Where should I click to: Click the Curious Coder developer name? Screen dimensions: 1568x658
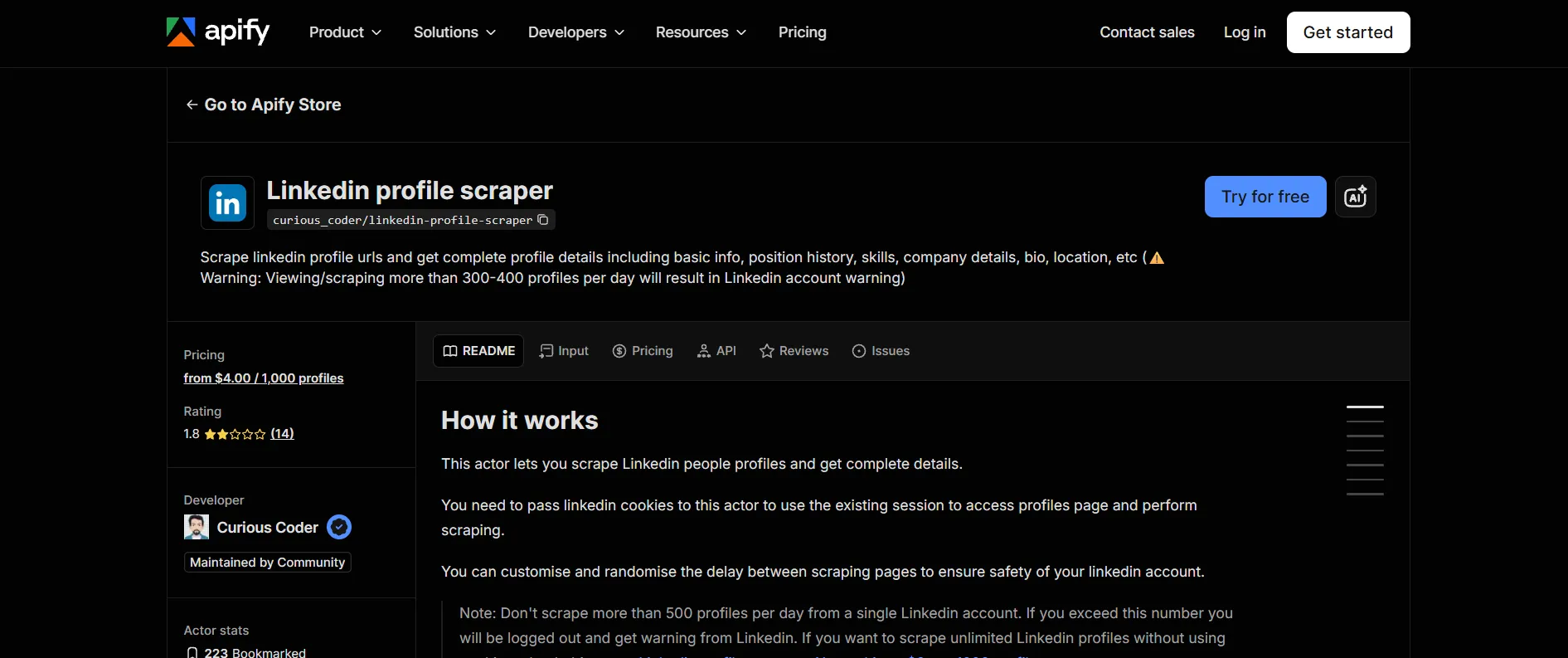268,528
